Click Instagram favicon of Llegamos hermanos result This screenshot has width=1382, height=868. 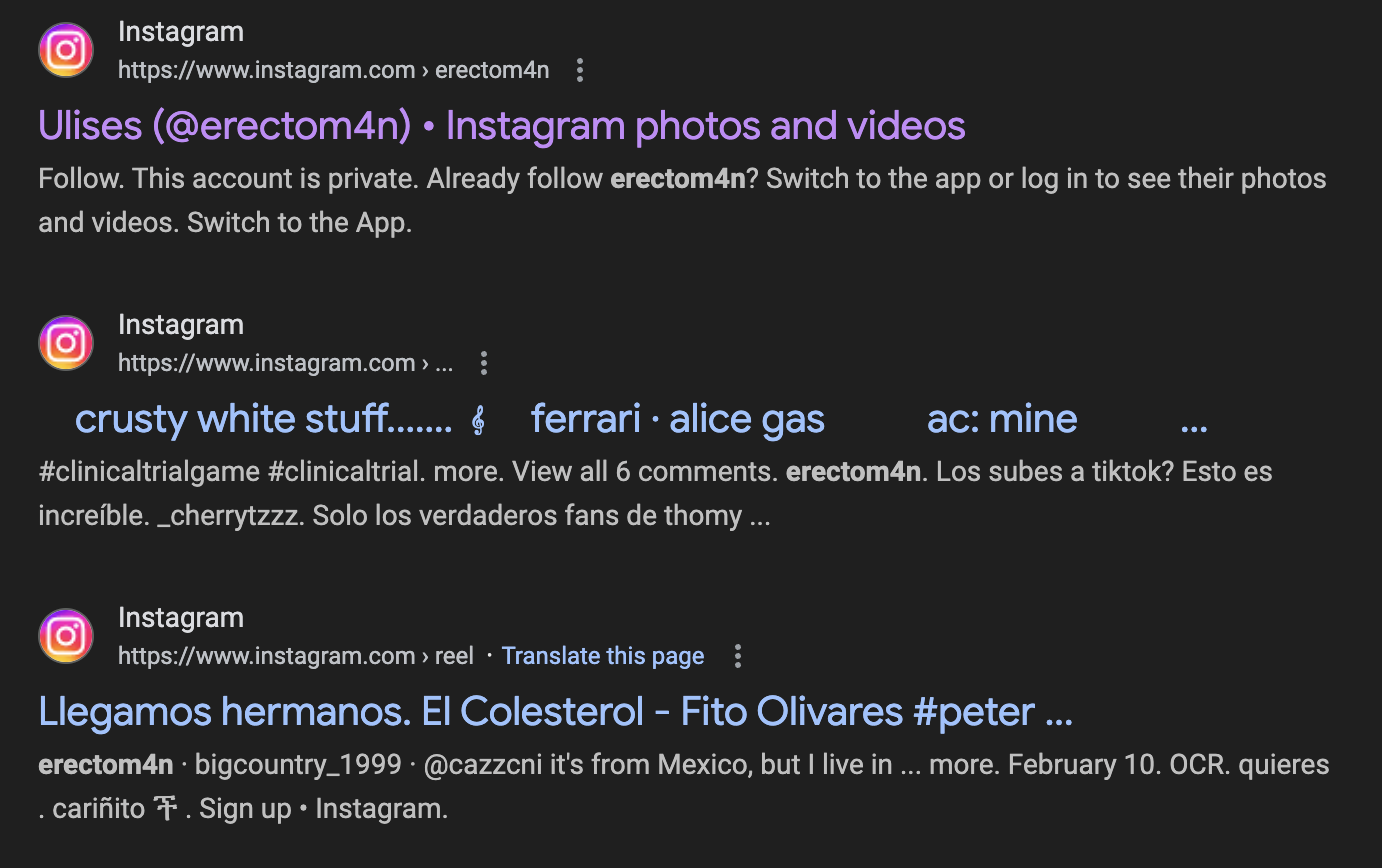pos(66,636)
